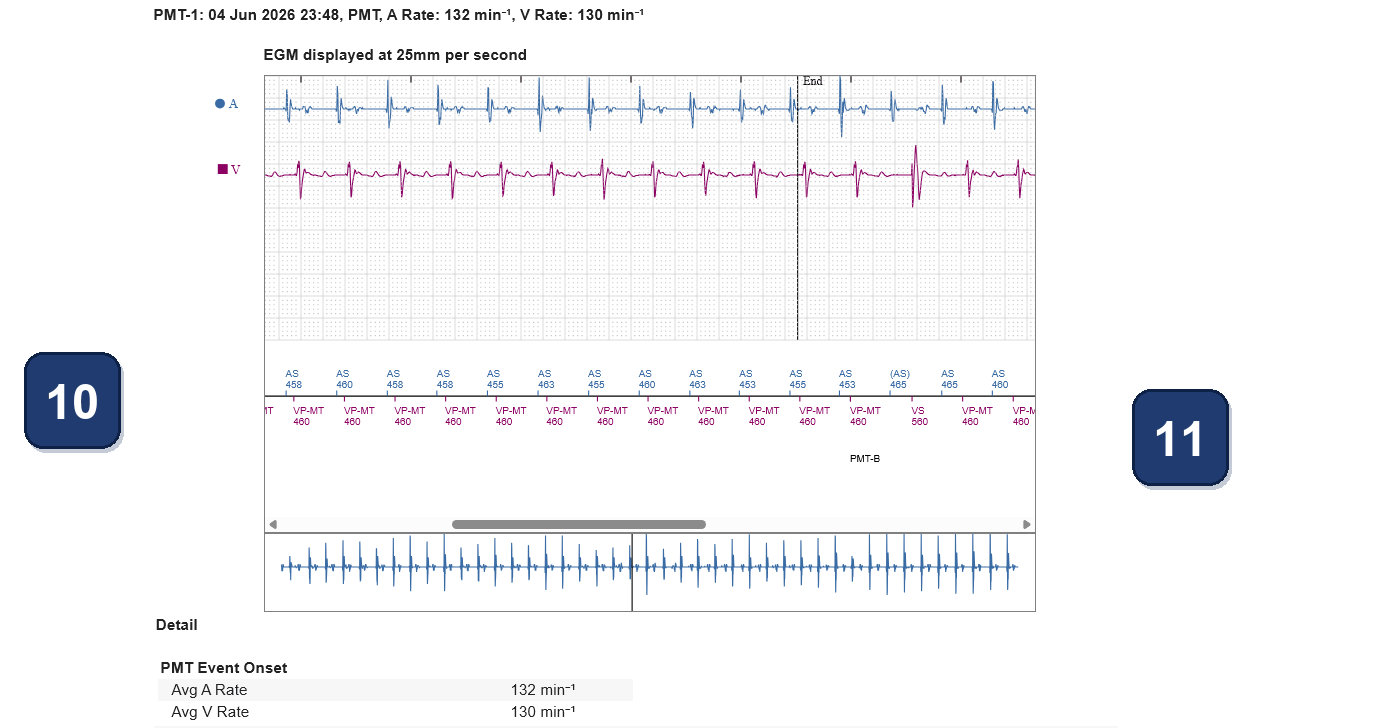Click the magenta square V channel legend icon

click(x=223, y=169)
